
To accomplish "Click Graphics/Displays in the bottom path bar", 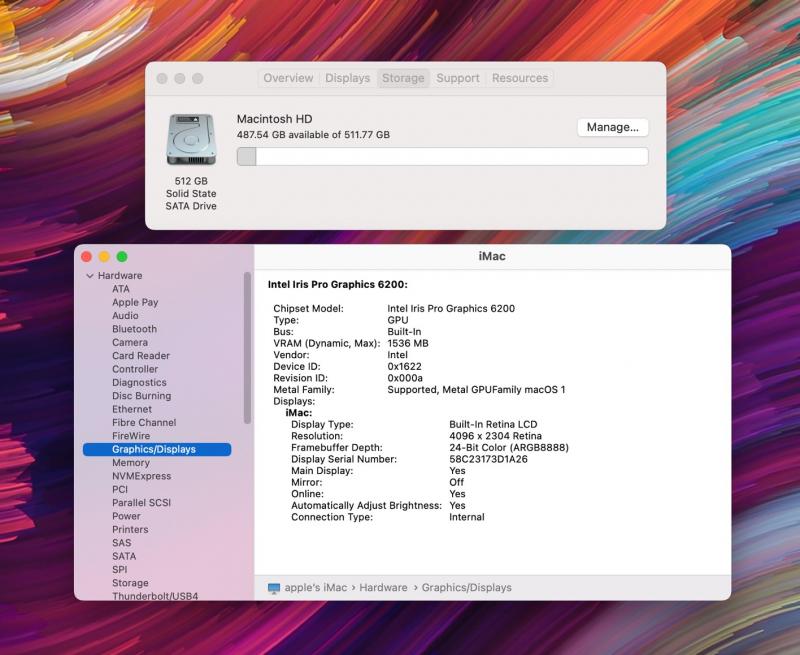I will 466,588.
